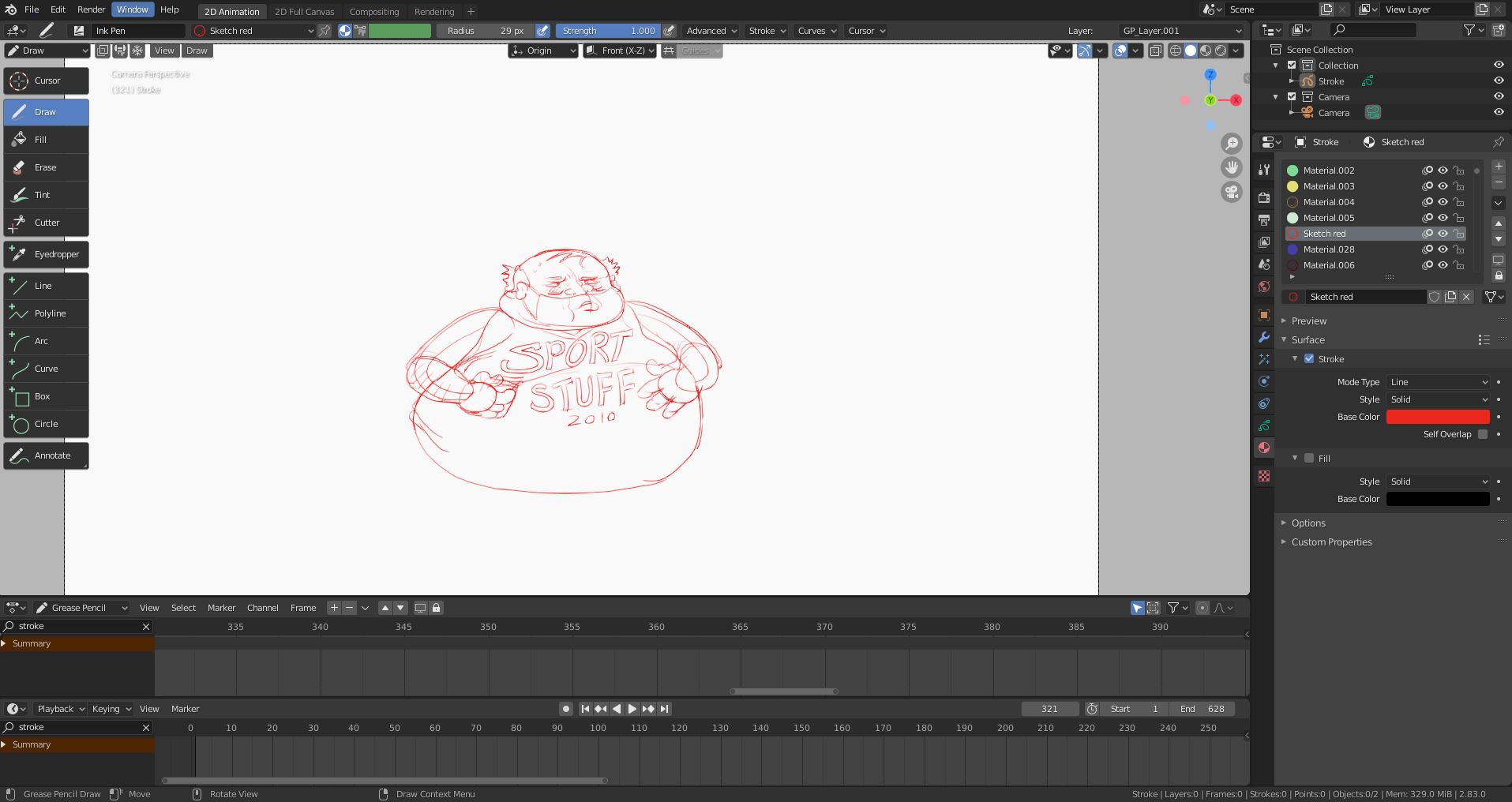Select the Circle draw tool
The image size is (1512, 802).
tap(45, 424)
